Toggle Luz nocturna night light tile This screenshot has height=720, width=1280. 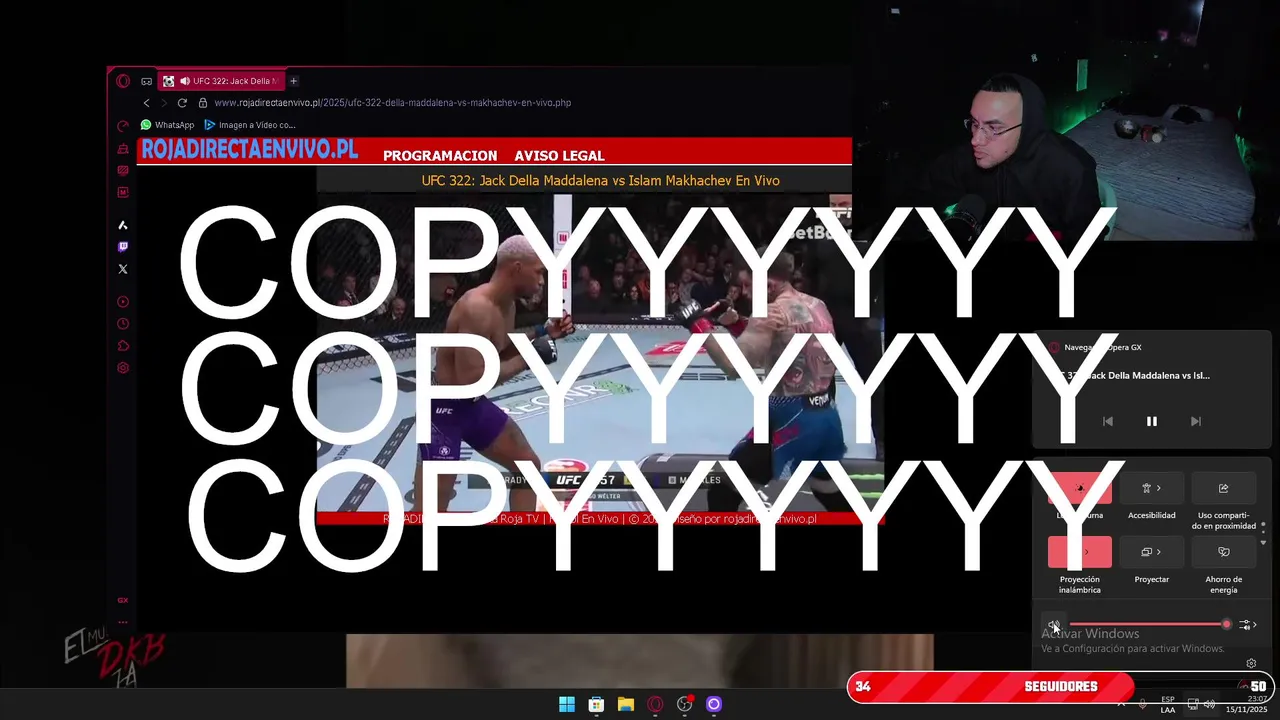1080,488
